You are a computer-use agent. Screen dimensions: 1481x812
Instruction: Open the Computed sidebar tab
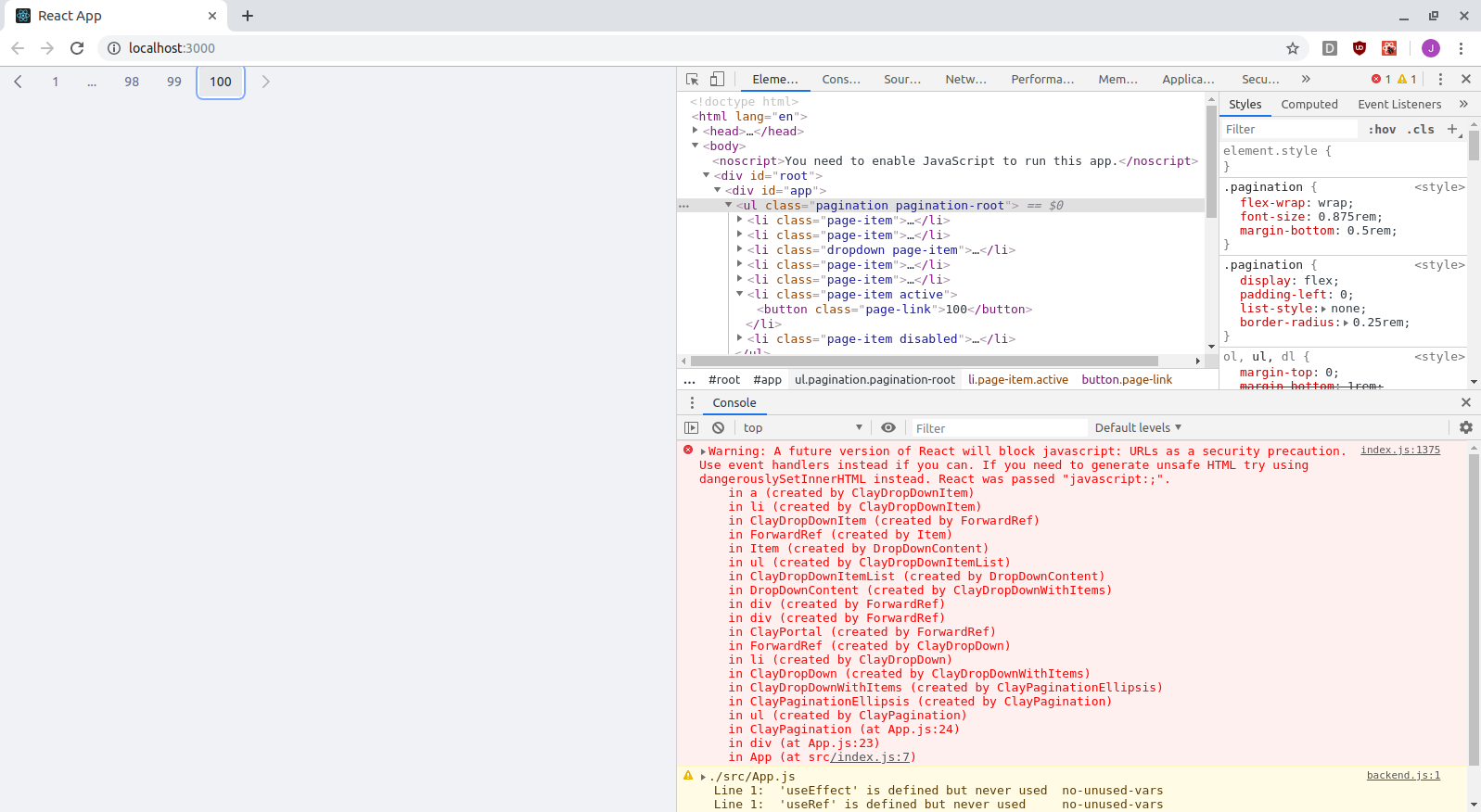point(1309,105)
